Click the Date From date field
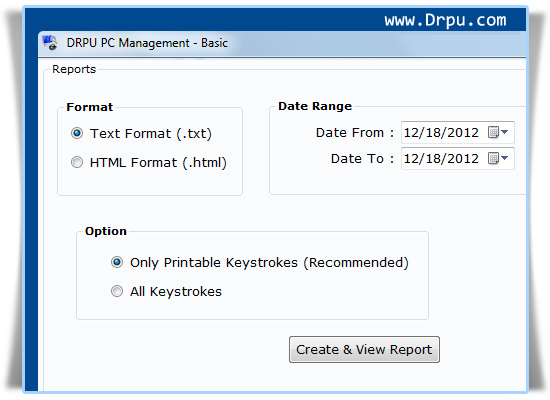550x400 pixels. pyautogui.click(x=458, y=132)
